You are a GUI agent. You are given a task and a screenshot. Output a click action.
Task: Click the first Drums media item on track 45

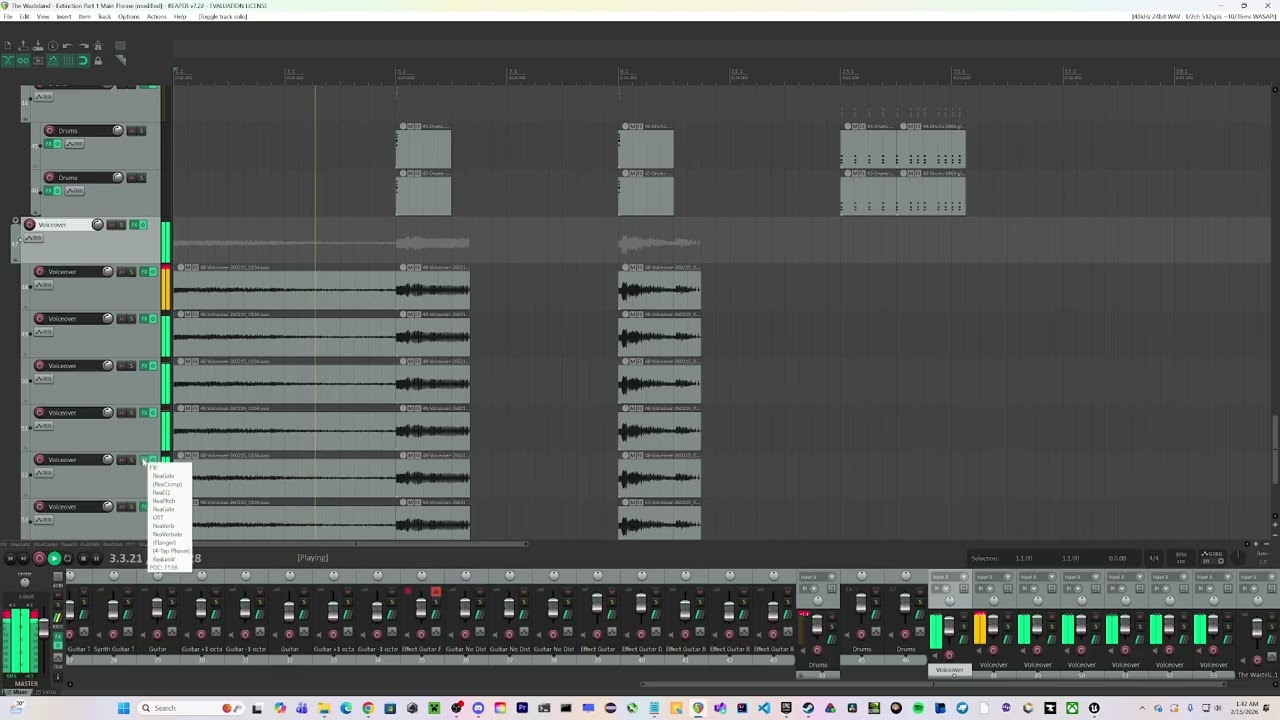coord(423,148)
